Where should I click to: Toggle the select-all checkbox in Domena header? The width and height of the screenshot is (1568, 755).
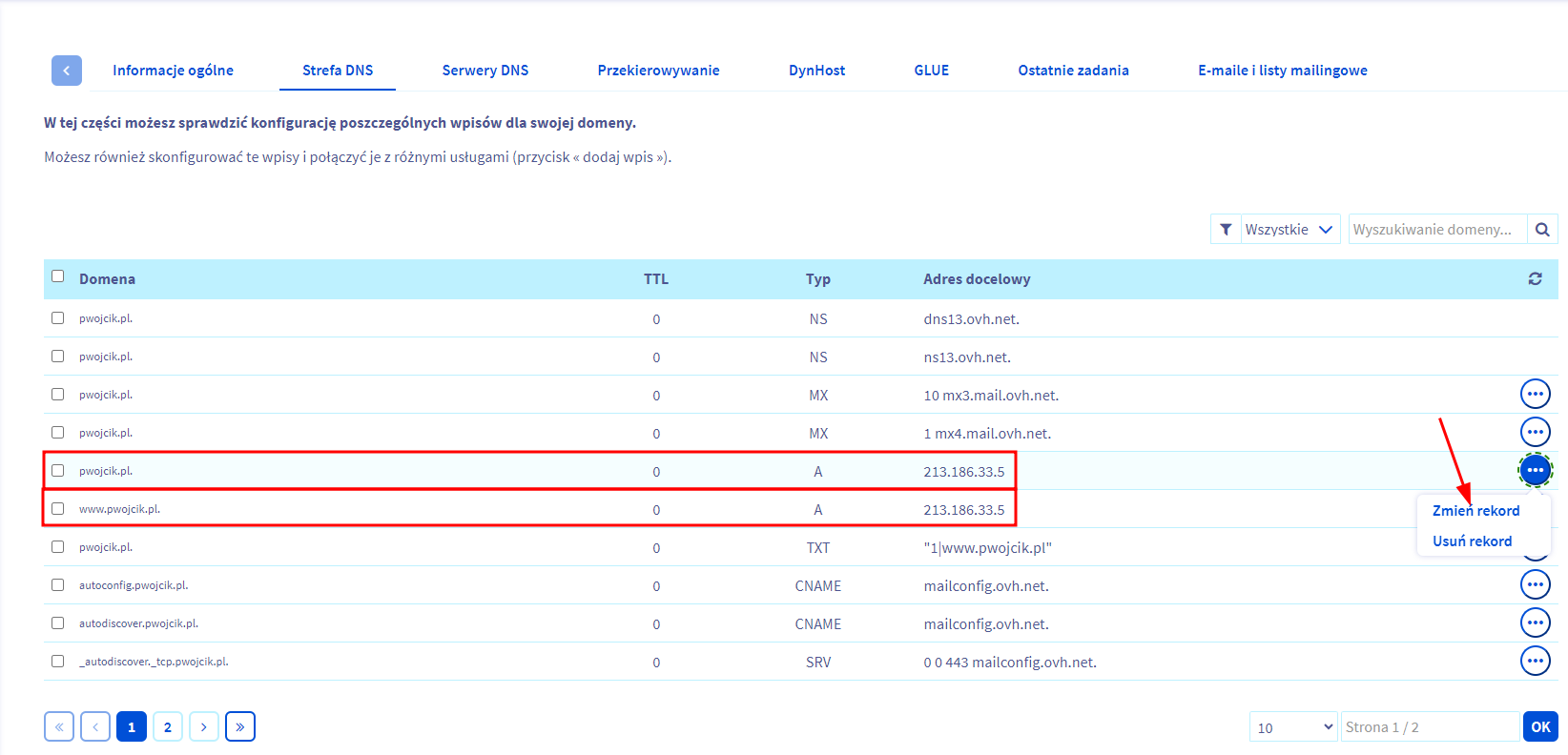pos(58,276)
